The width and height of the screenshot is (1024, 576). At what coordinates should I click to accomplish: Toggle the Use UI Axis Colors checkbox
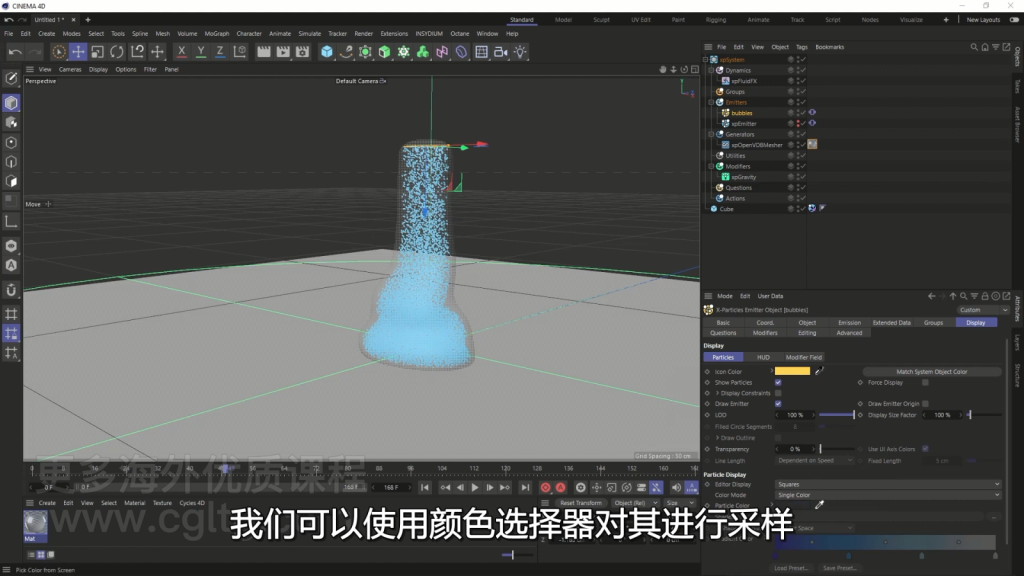(925, 449)
